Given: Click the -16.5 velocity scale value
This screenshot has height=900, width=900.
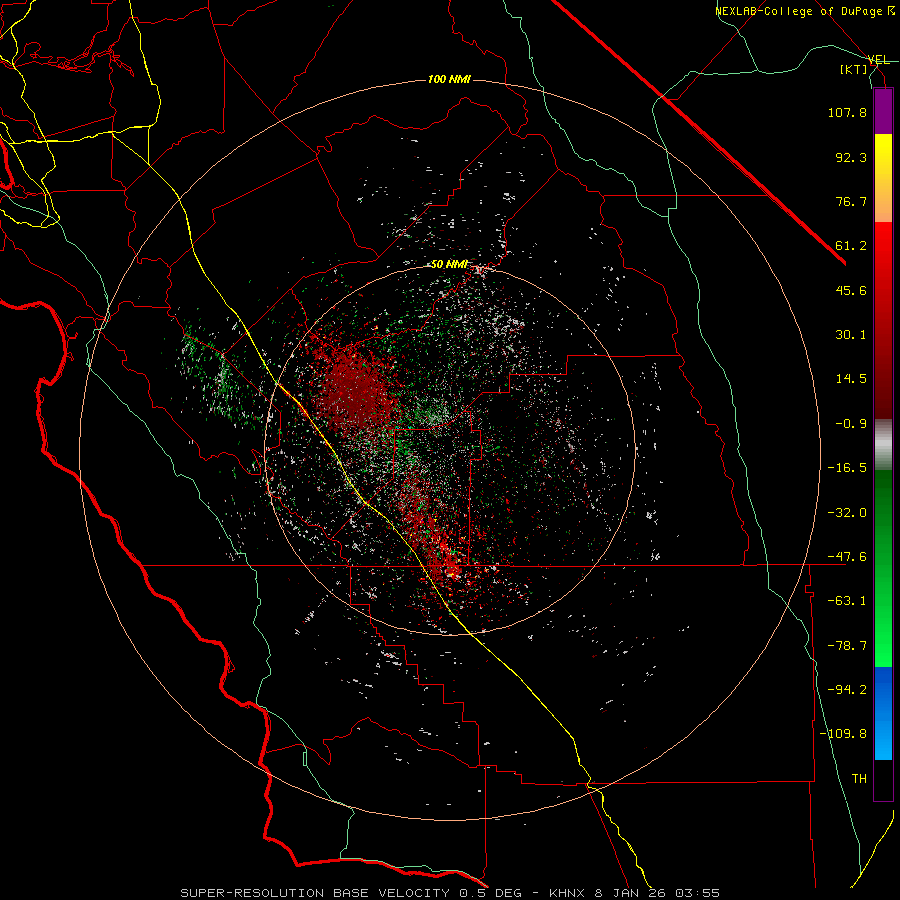Looking at the screenshot, I should [847, 468].
